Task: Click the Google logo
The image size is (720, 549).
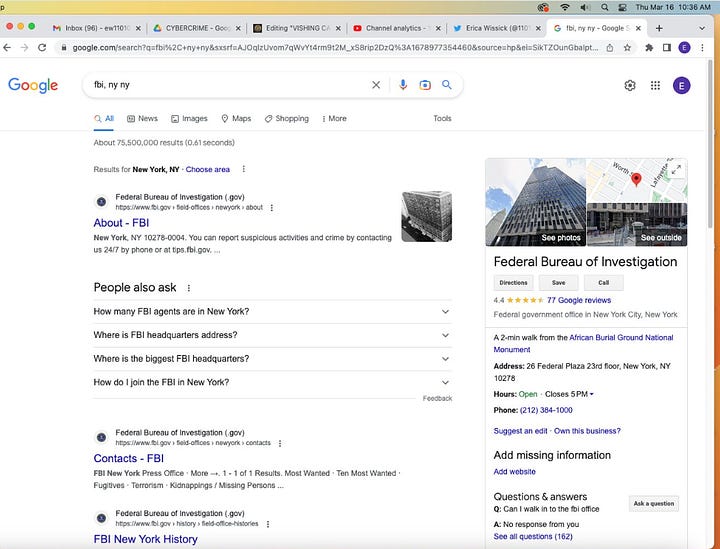Action: coord(33,85)
